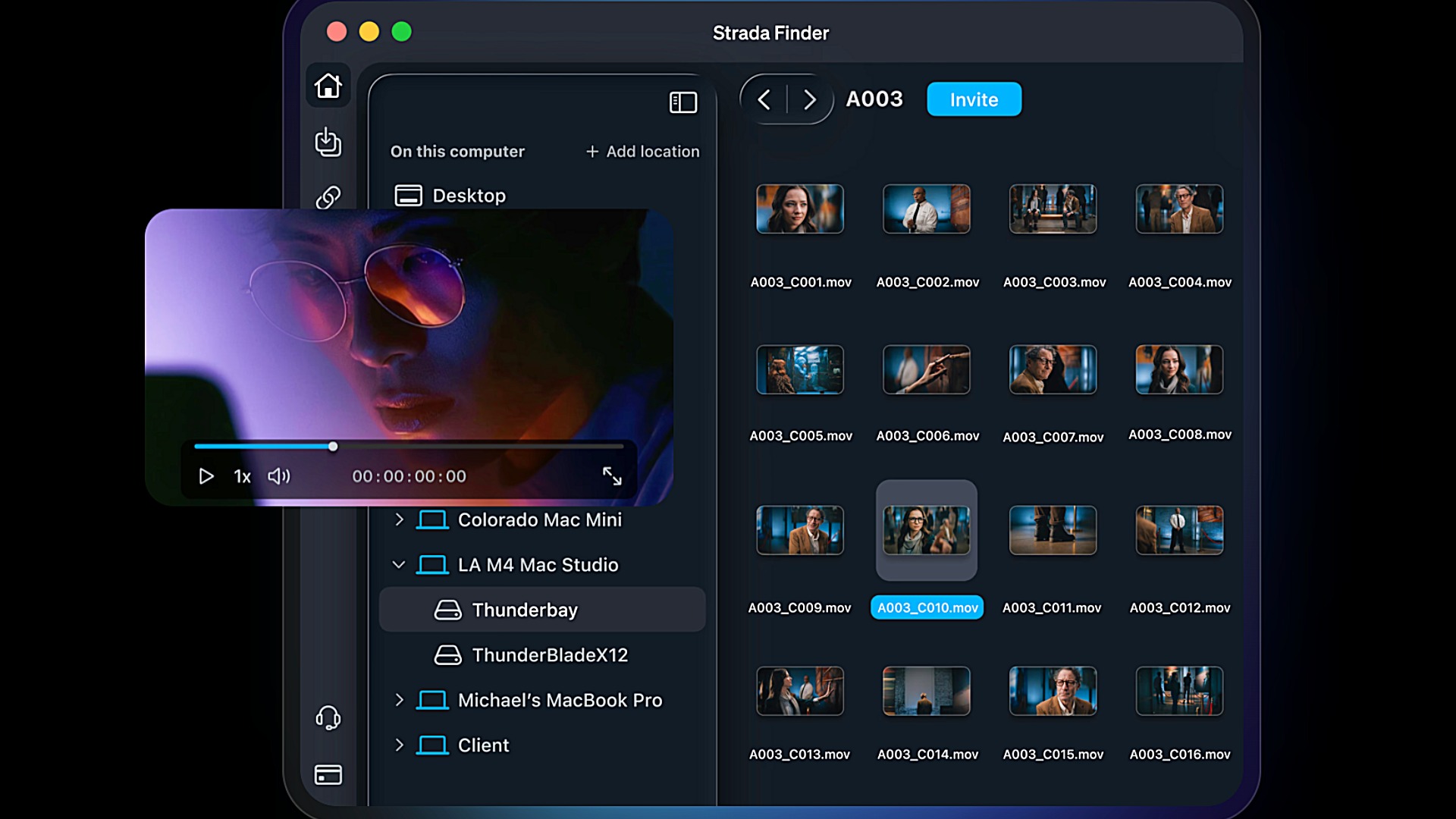The image size is (1456, 819).
Task: Click the Invite button
Action: [974, 99]
